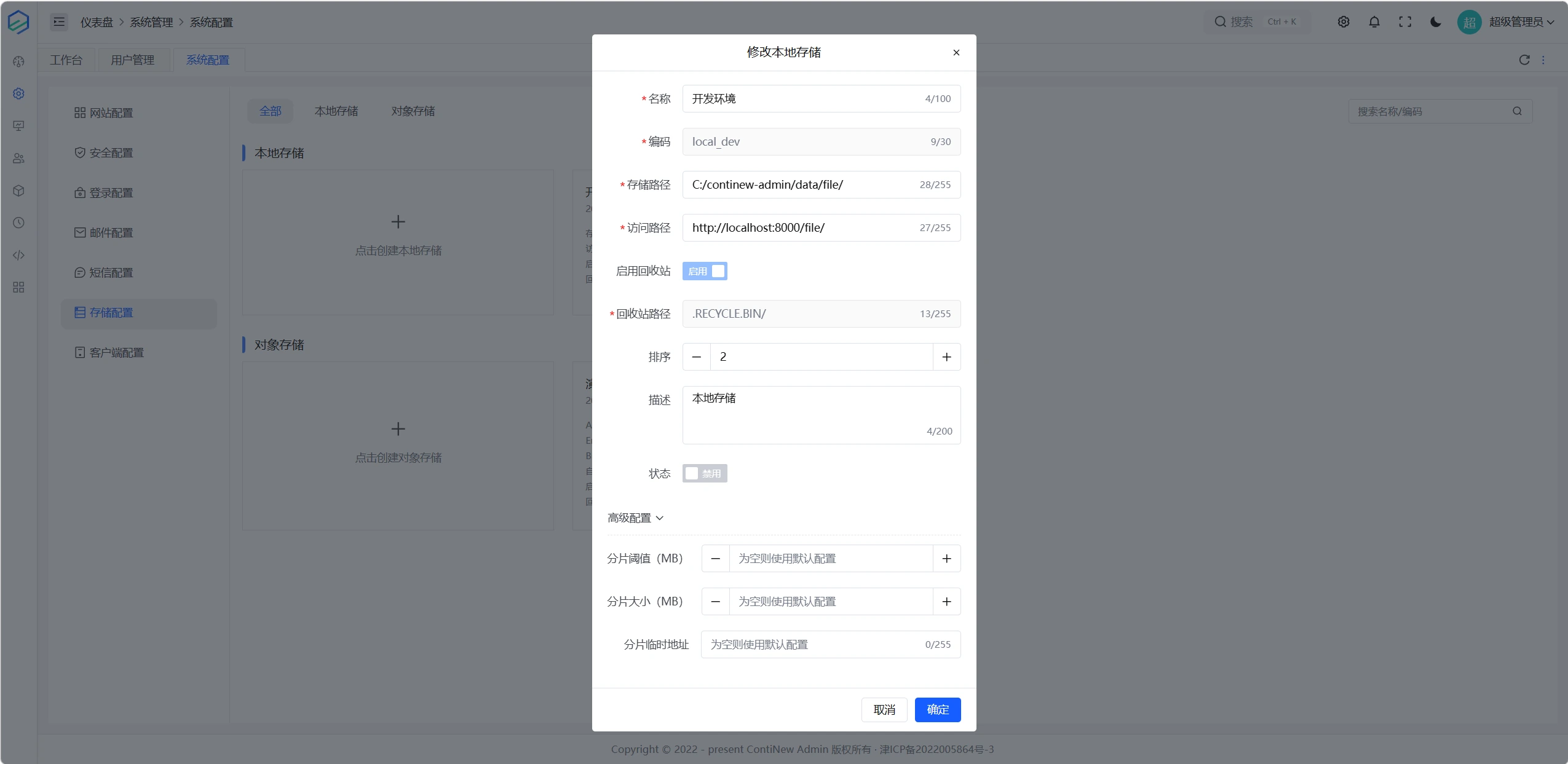Toggle the 状态 禁用 switch

tap(705, 473)
